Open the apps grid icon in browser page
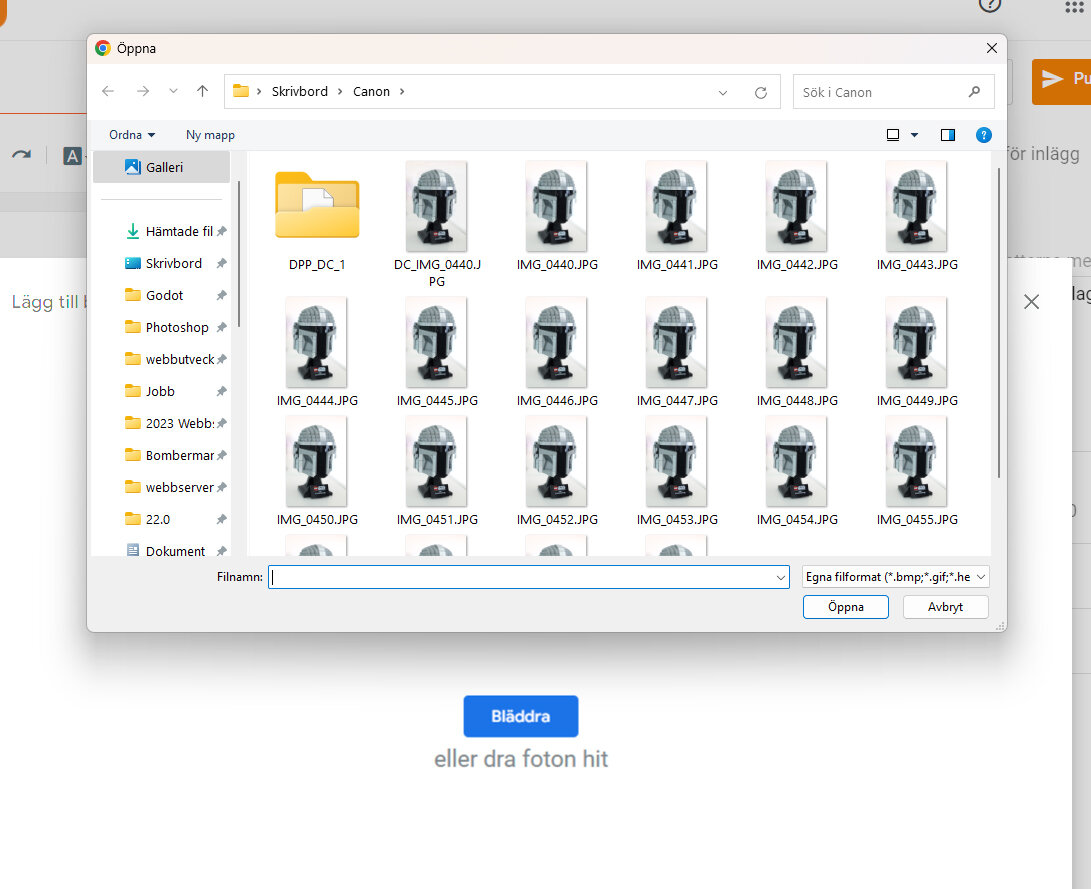Screen dimensions: 1091x889 point(1074,7)
